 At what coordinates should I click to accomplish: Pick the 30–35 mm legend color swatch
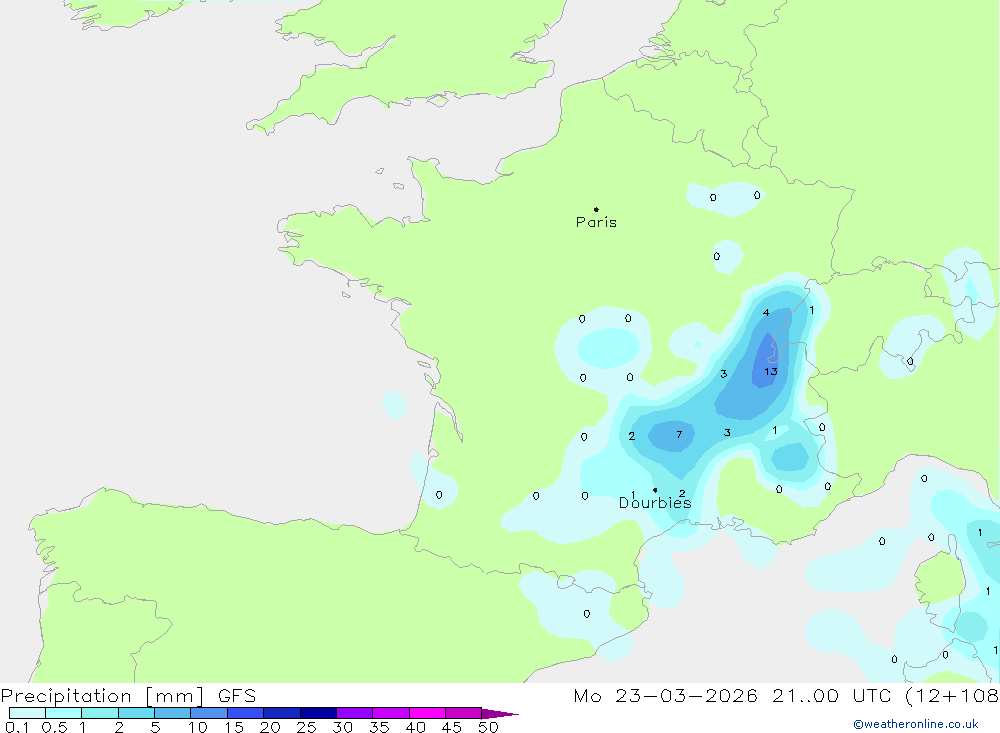click(x=355, y=713)
